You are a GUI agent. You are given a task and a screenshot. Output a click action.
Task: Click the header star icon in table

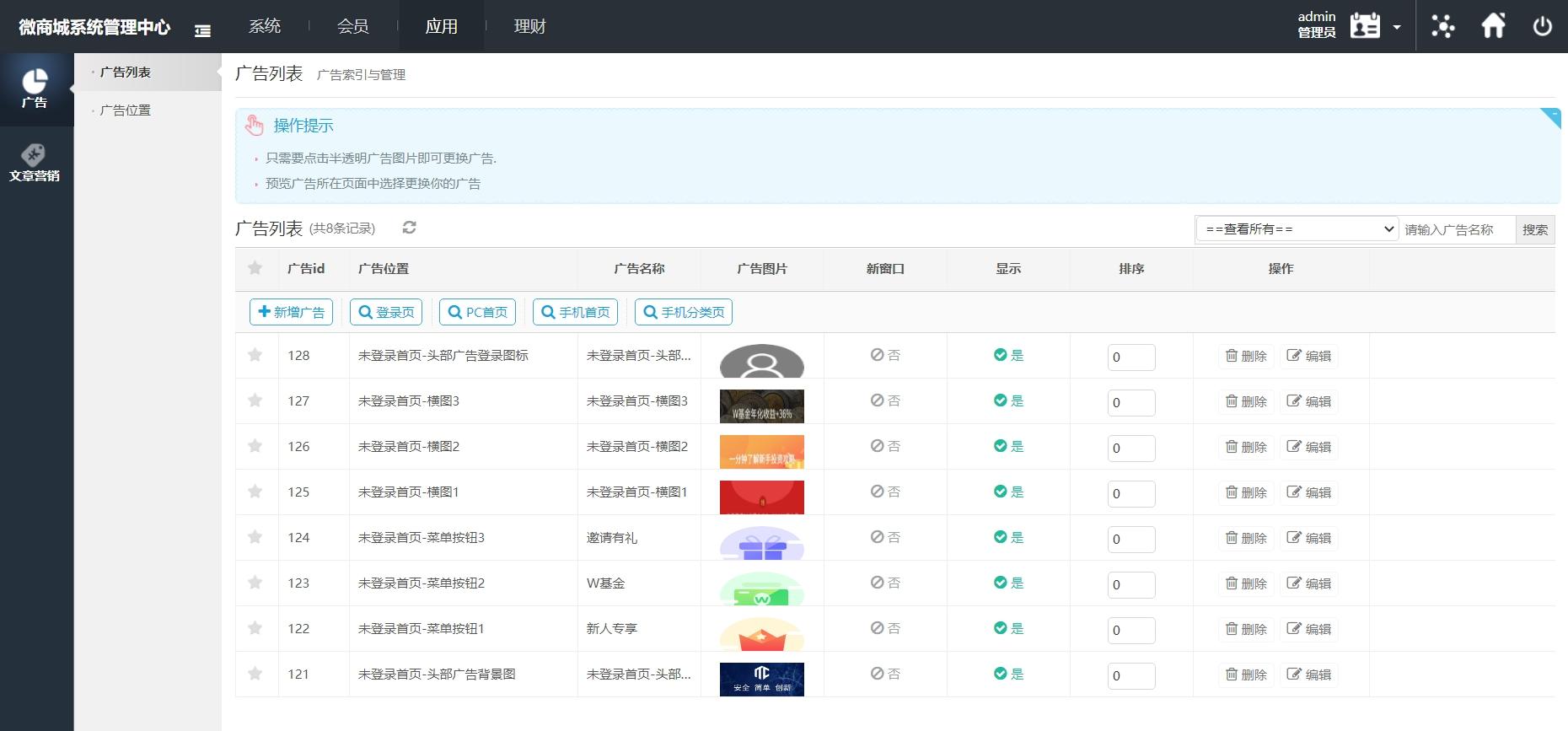255,268
